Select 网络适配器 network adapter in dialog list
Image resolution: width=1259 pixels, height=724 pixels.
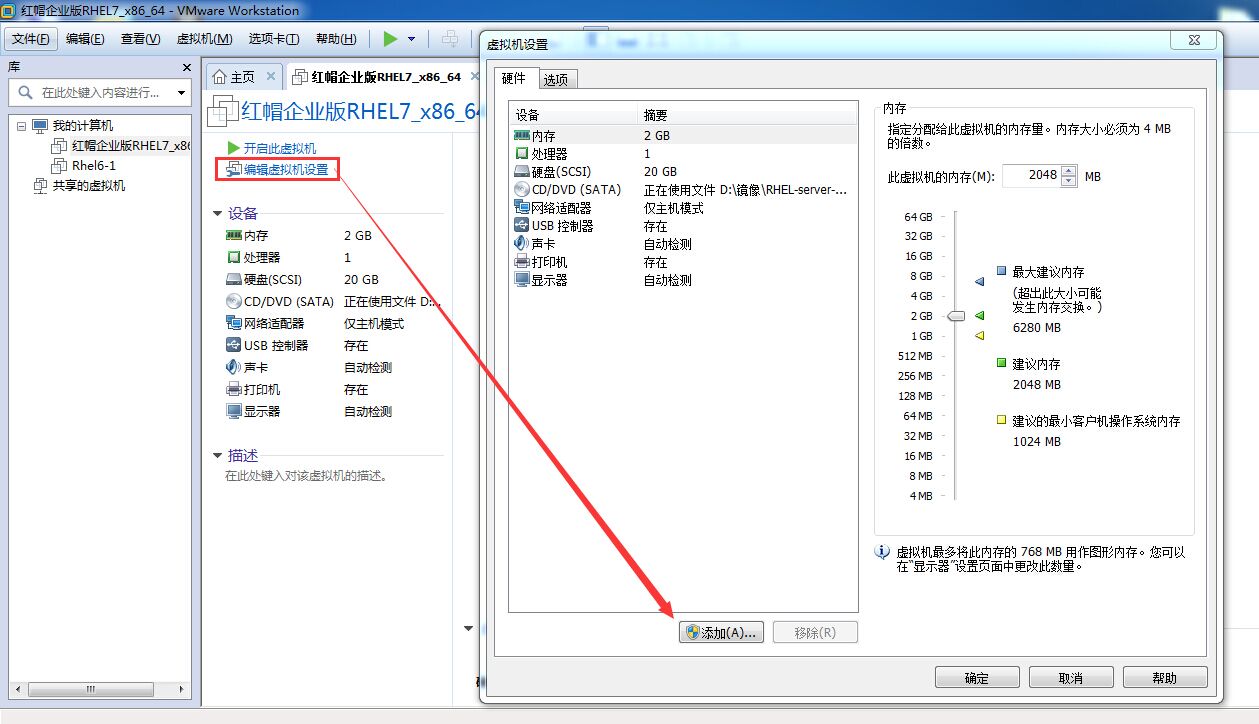point(561,208)
